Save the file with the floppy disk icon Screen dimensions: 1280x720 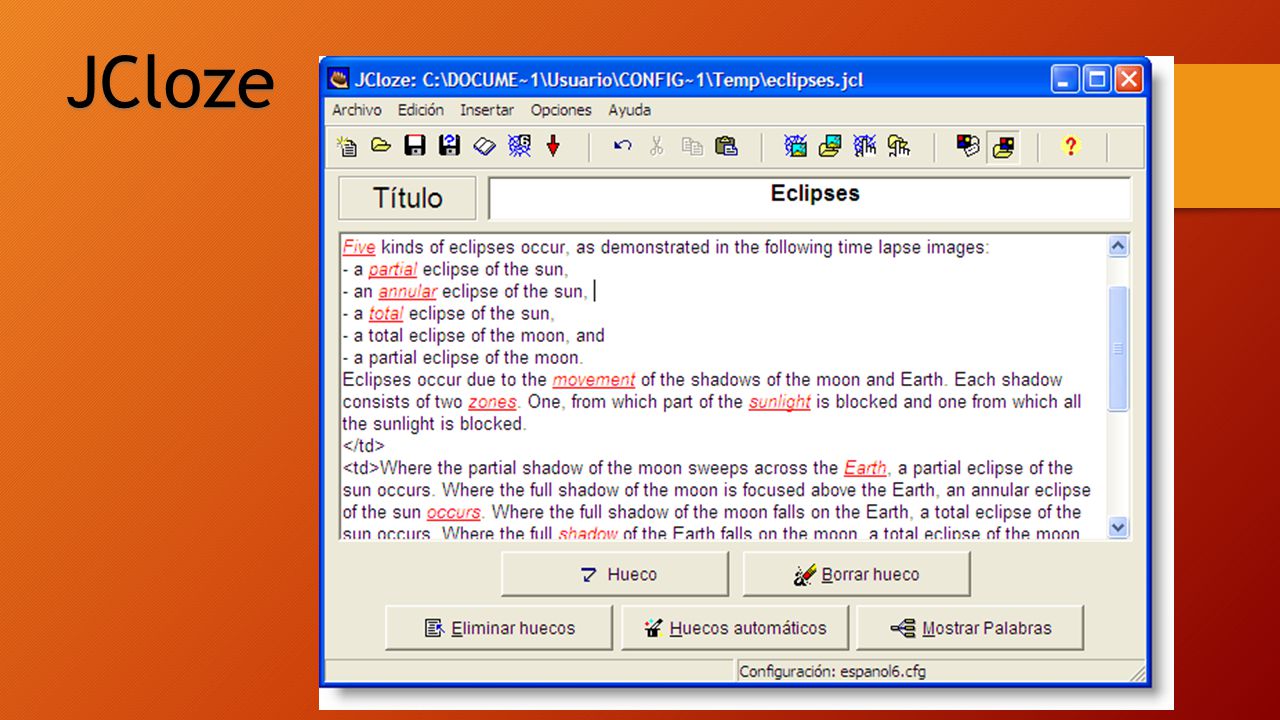click(415, 147)
